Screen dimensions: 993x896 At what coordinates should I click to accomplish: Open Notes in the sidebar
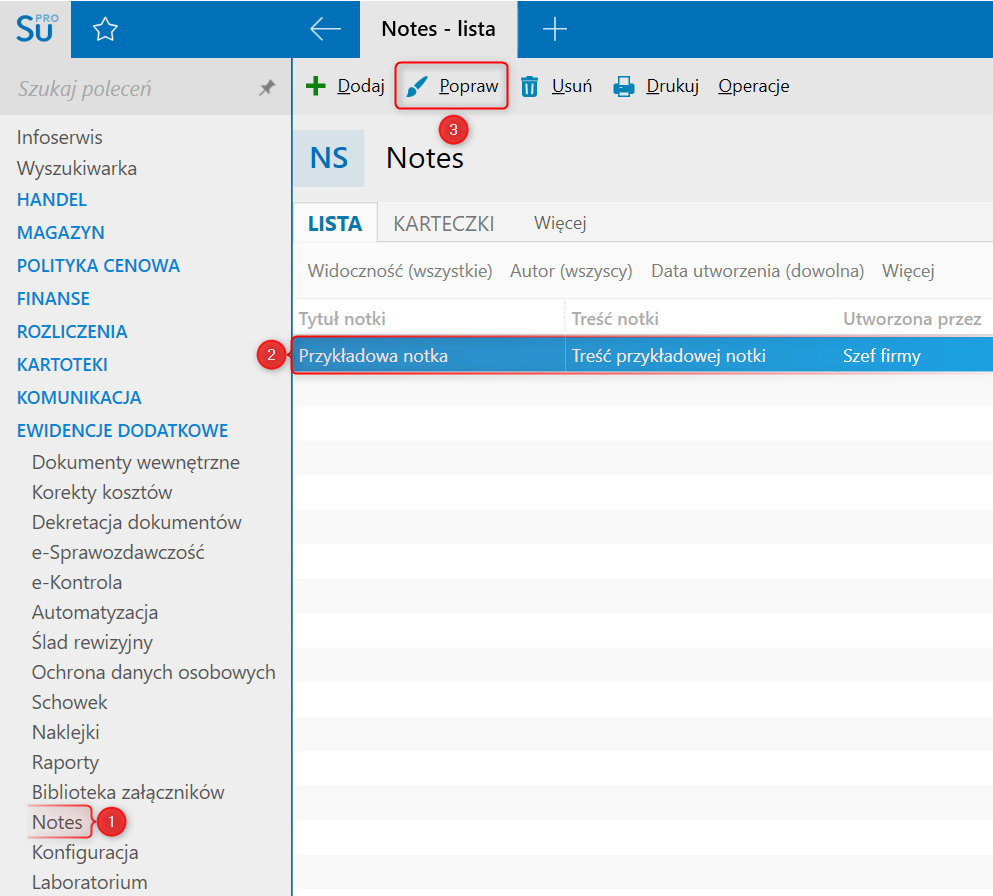point(57,822)
